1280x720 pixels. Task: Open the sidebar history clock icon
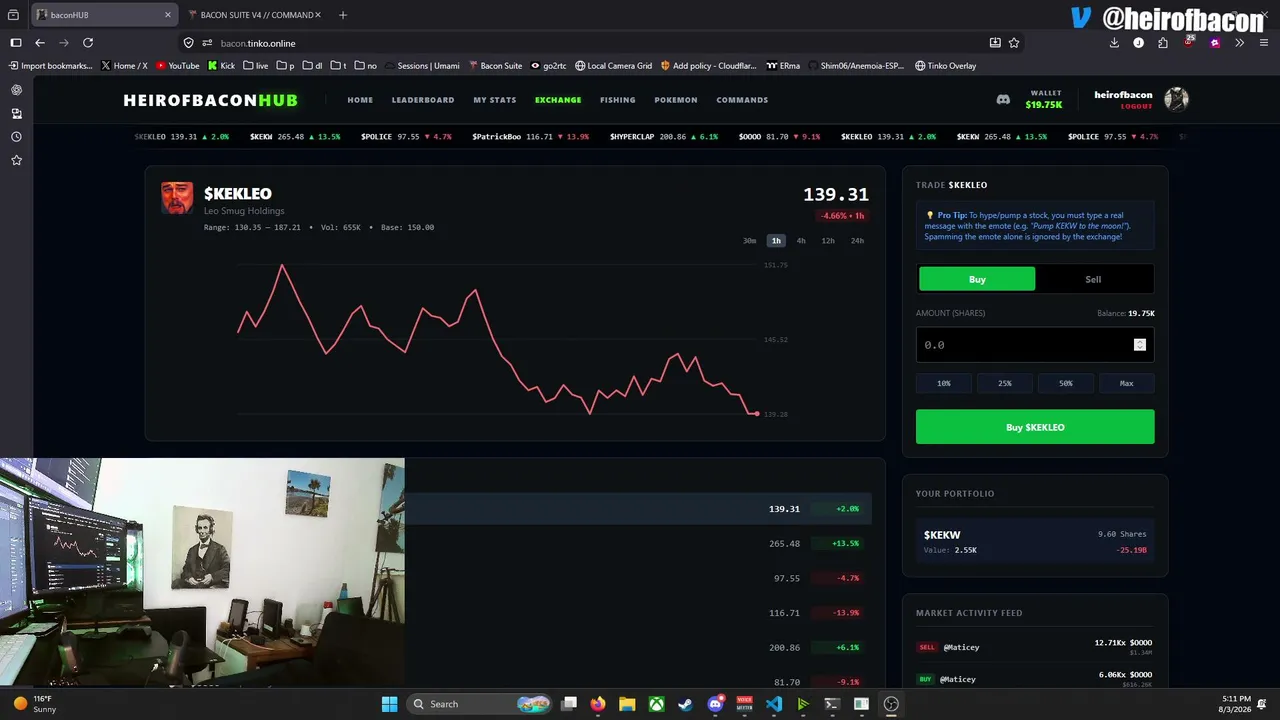coord(16,137)
